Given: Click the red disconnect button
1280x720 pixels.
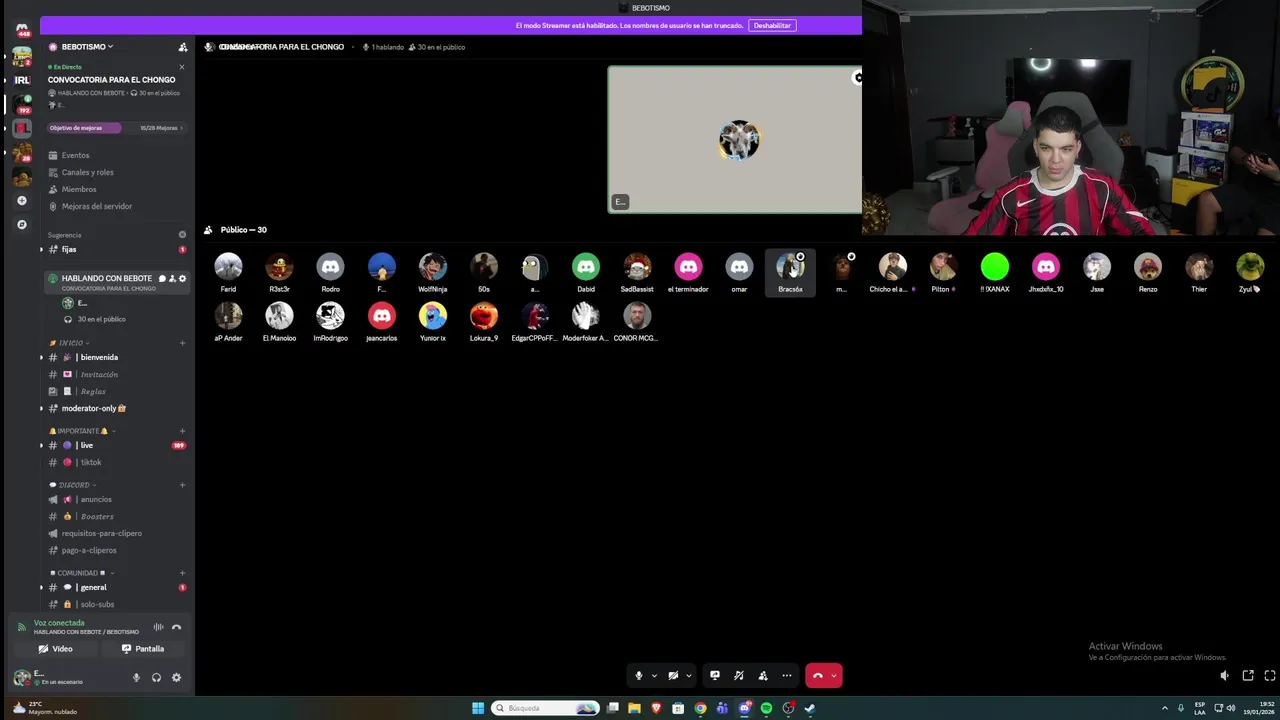Looking at the screenshot, I should click(817, 675).
